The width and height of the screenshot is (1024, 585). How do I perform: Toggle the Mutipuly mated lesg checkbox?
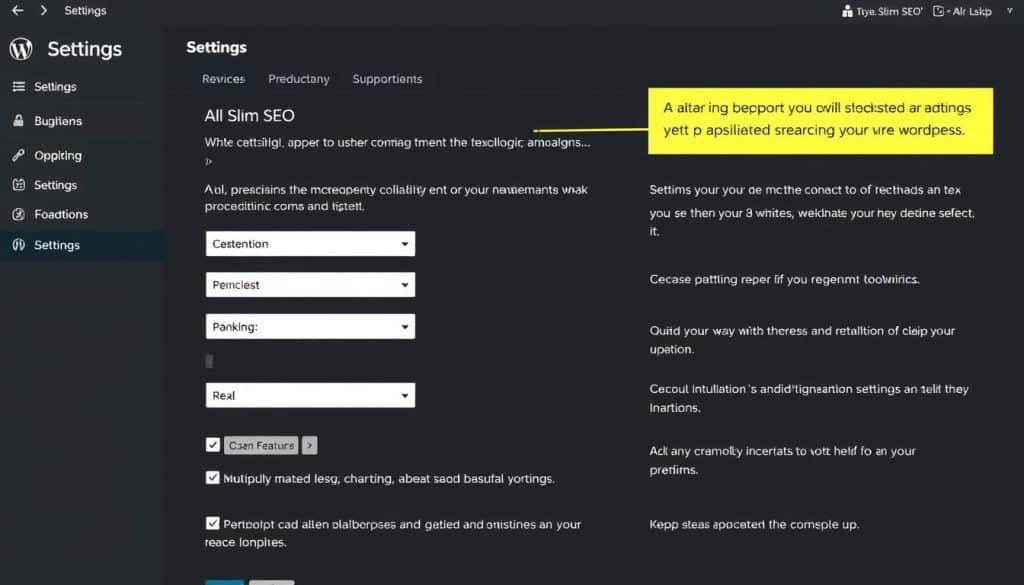click(x=212, y=477)
